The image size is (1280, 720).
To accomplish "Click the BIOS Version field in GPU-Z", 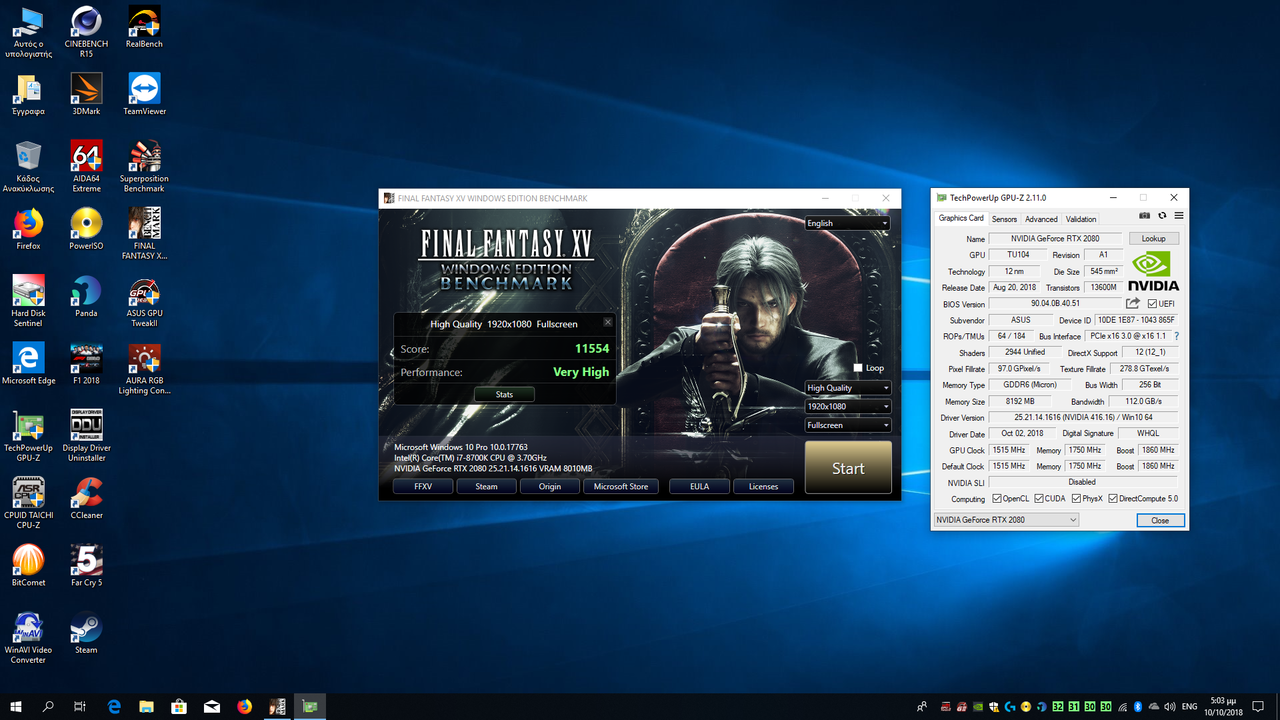I will pyautogui.click(x=1055, y=303).
